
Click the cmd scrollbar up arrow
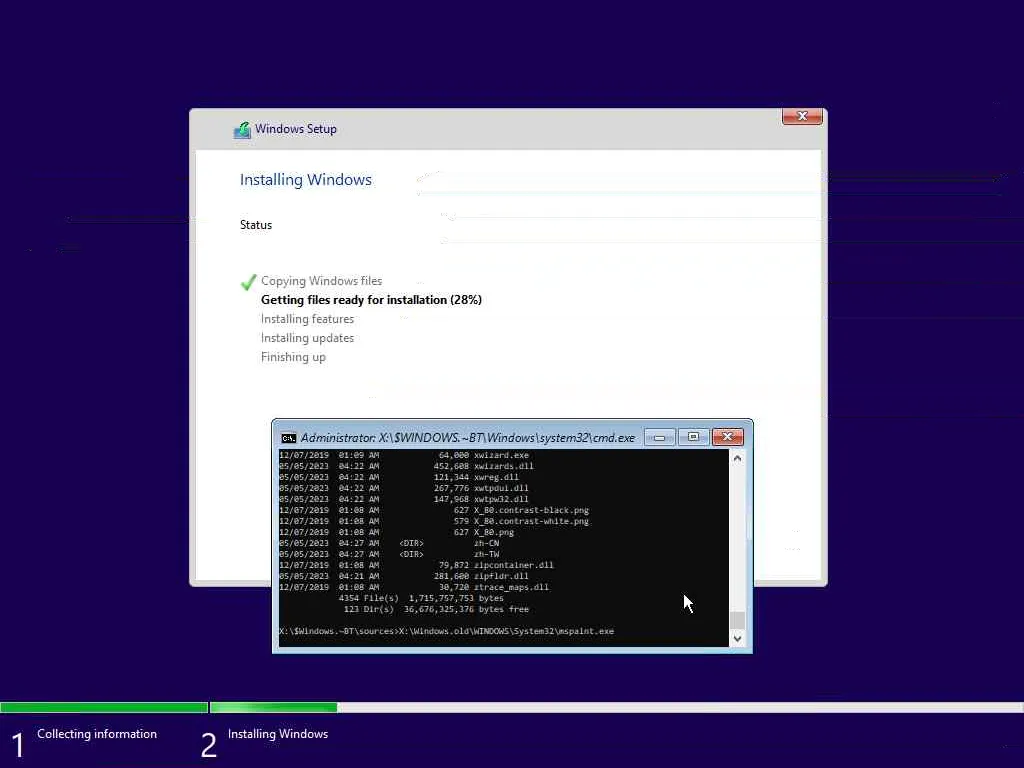click(x=737, y=458)
